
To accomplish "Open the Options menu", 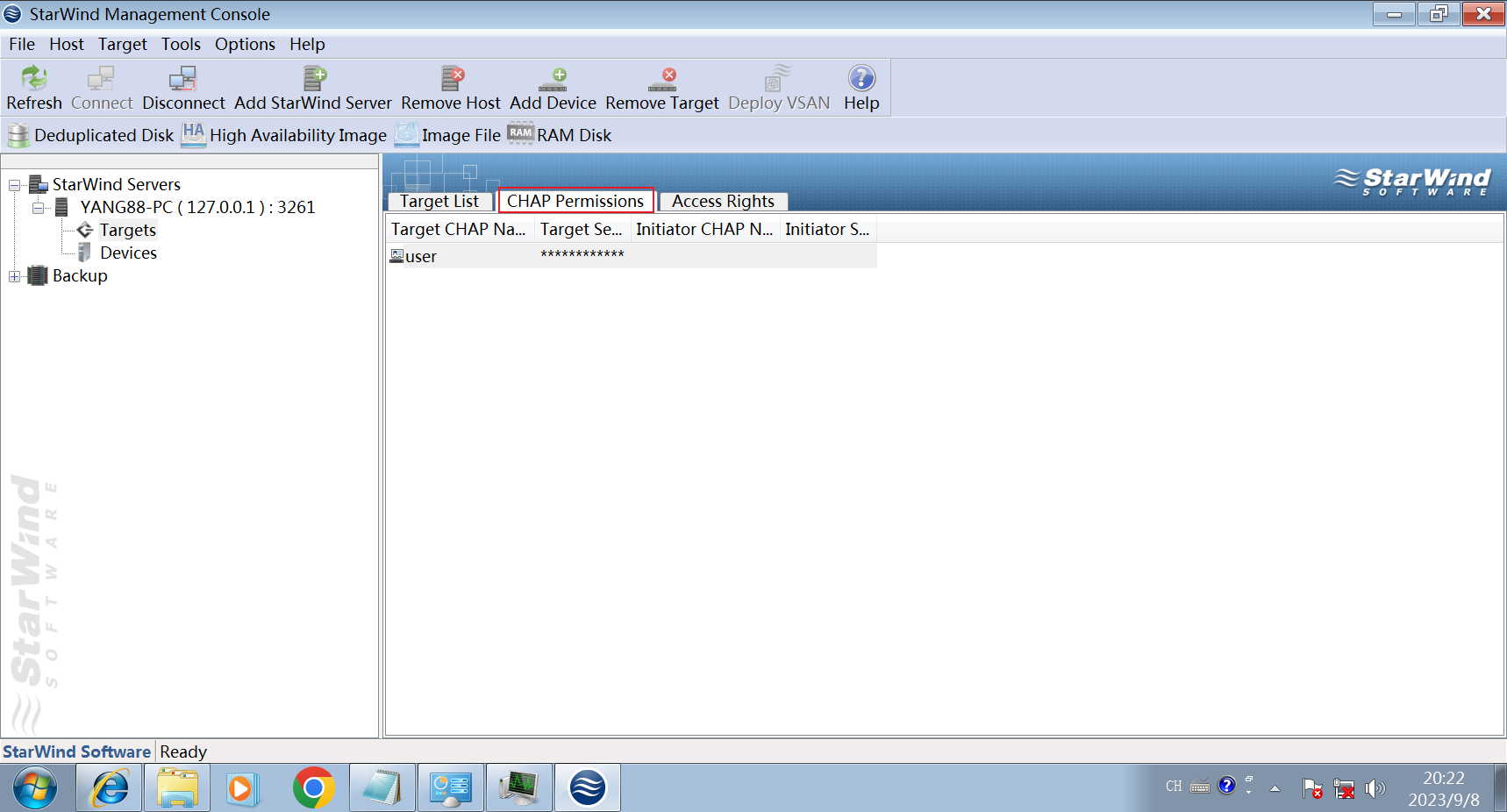I will click(x=245, y=44).
